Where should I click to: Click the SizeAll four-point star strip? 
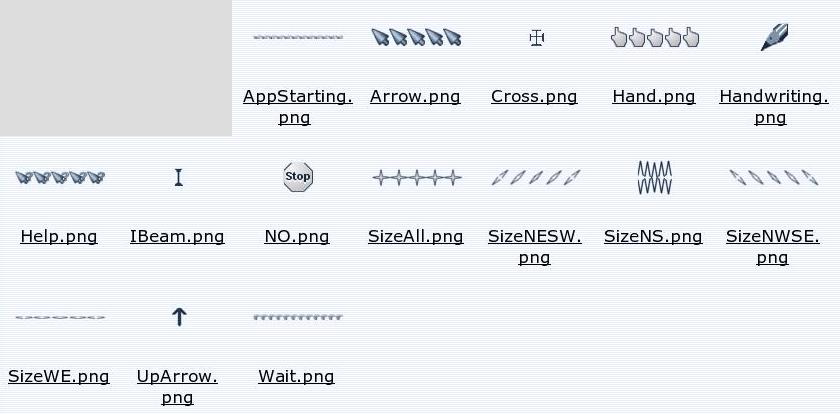[417, 177]
